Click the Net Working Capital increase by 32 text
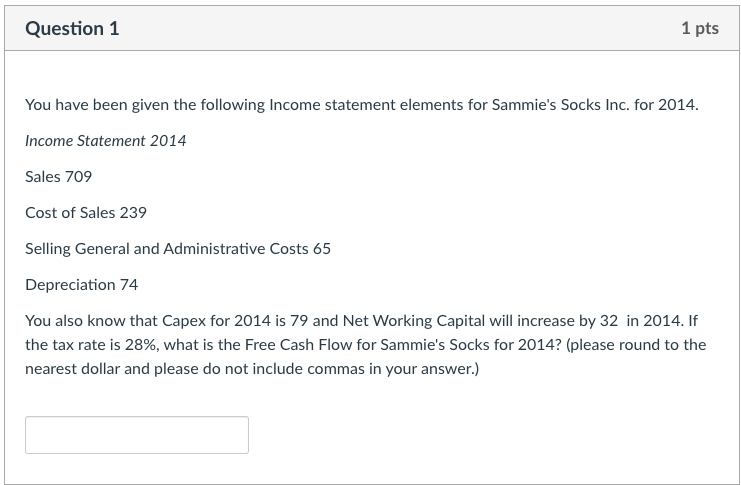The image size is (741, 485). click(480, 321)
